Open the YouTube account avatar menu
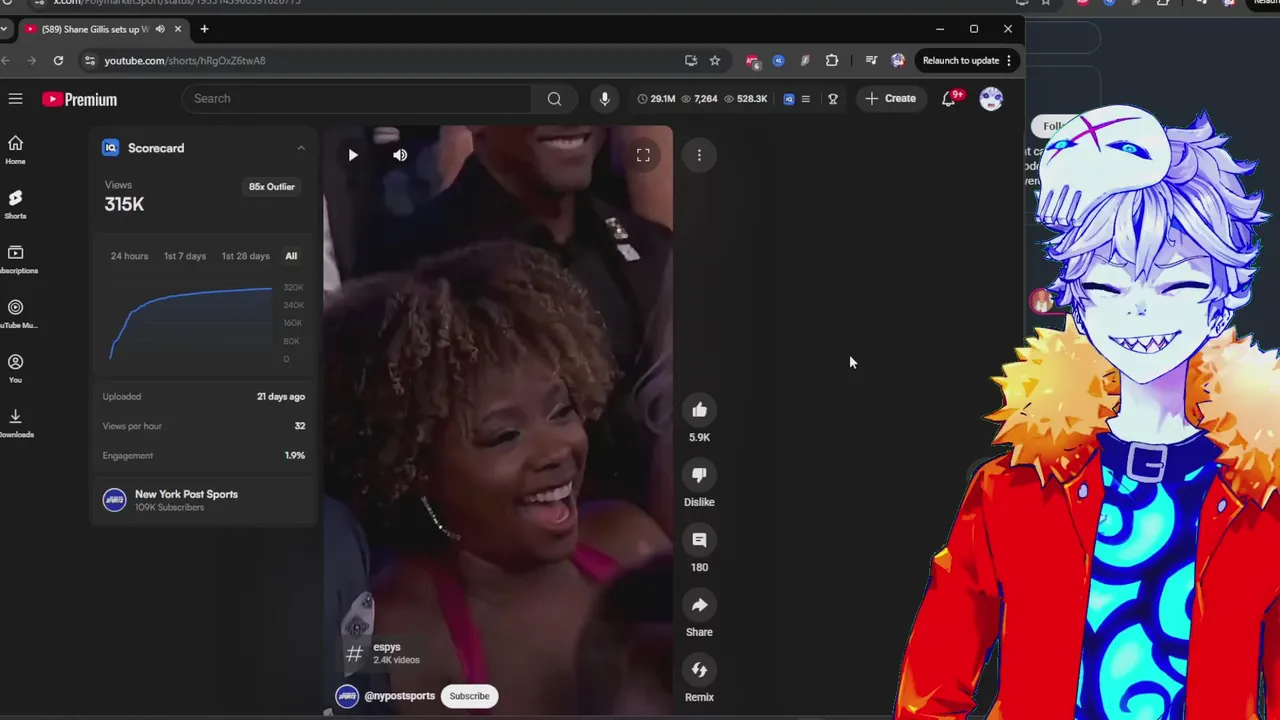This screenshot has width=1280, height=720. [x=991, y=99]
